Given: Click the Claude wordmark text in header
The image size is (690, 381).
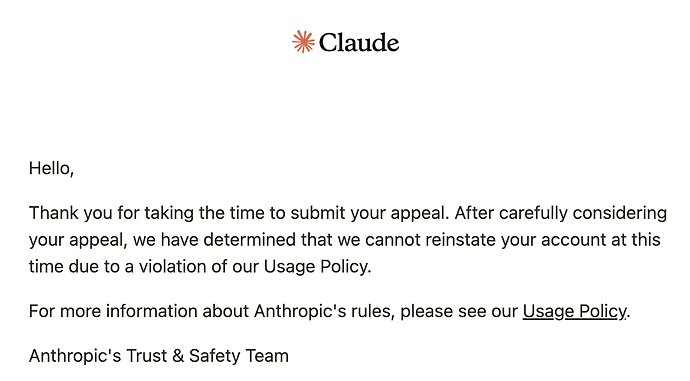Looking at the screenshot, I should 359,43.
